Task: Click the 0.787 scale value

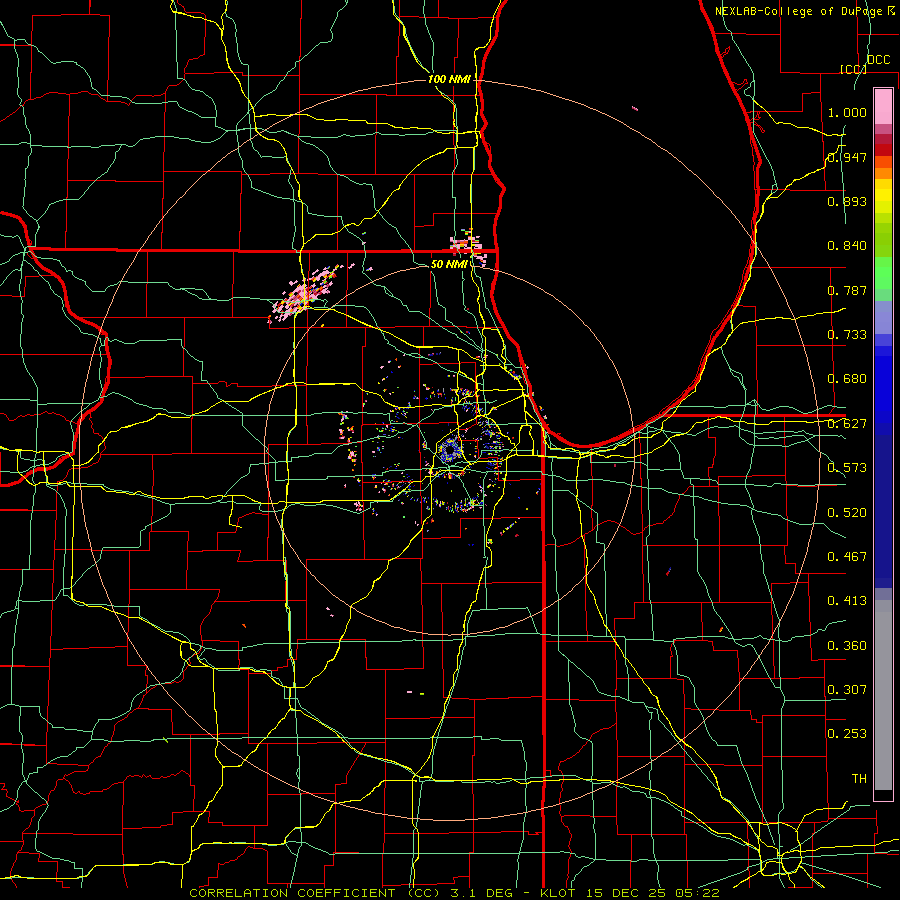Action: tap(847, 290)
